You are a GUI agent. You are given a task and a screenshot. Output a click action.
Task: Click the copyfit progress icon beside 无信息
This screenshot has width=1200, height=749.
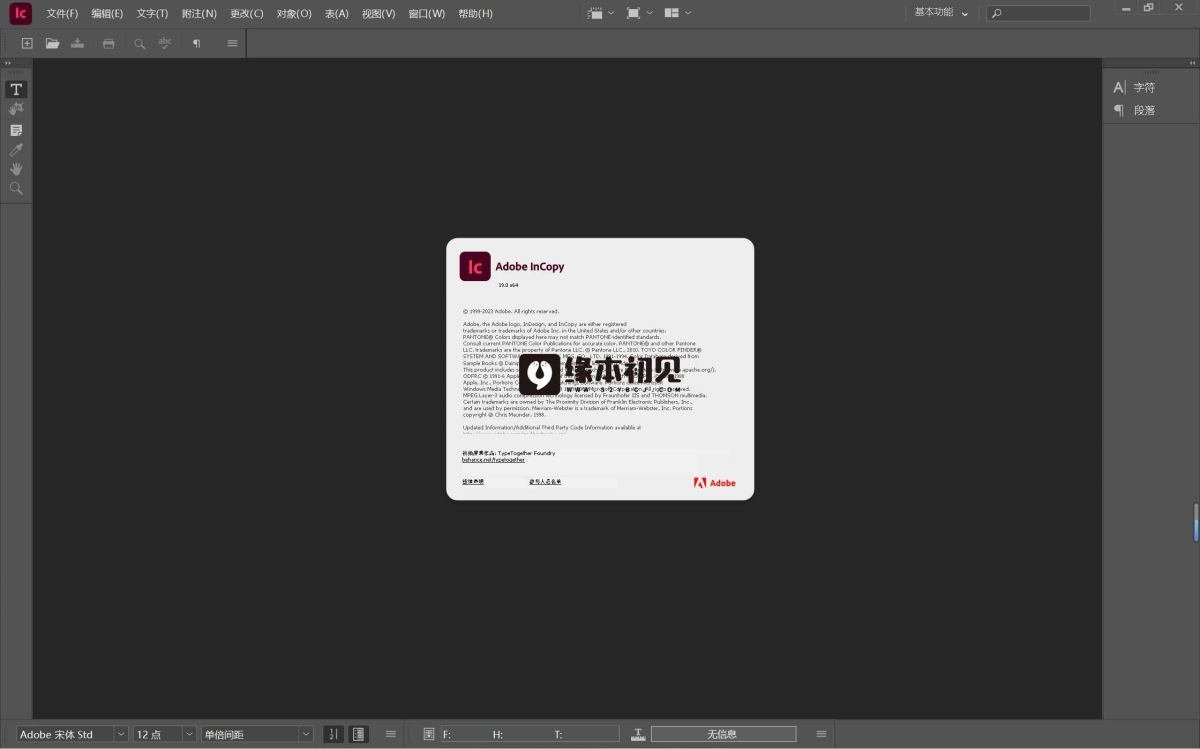pyautogui.click(x=638, y=734)
